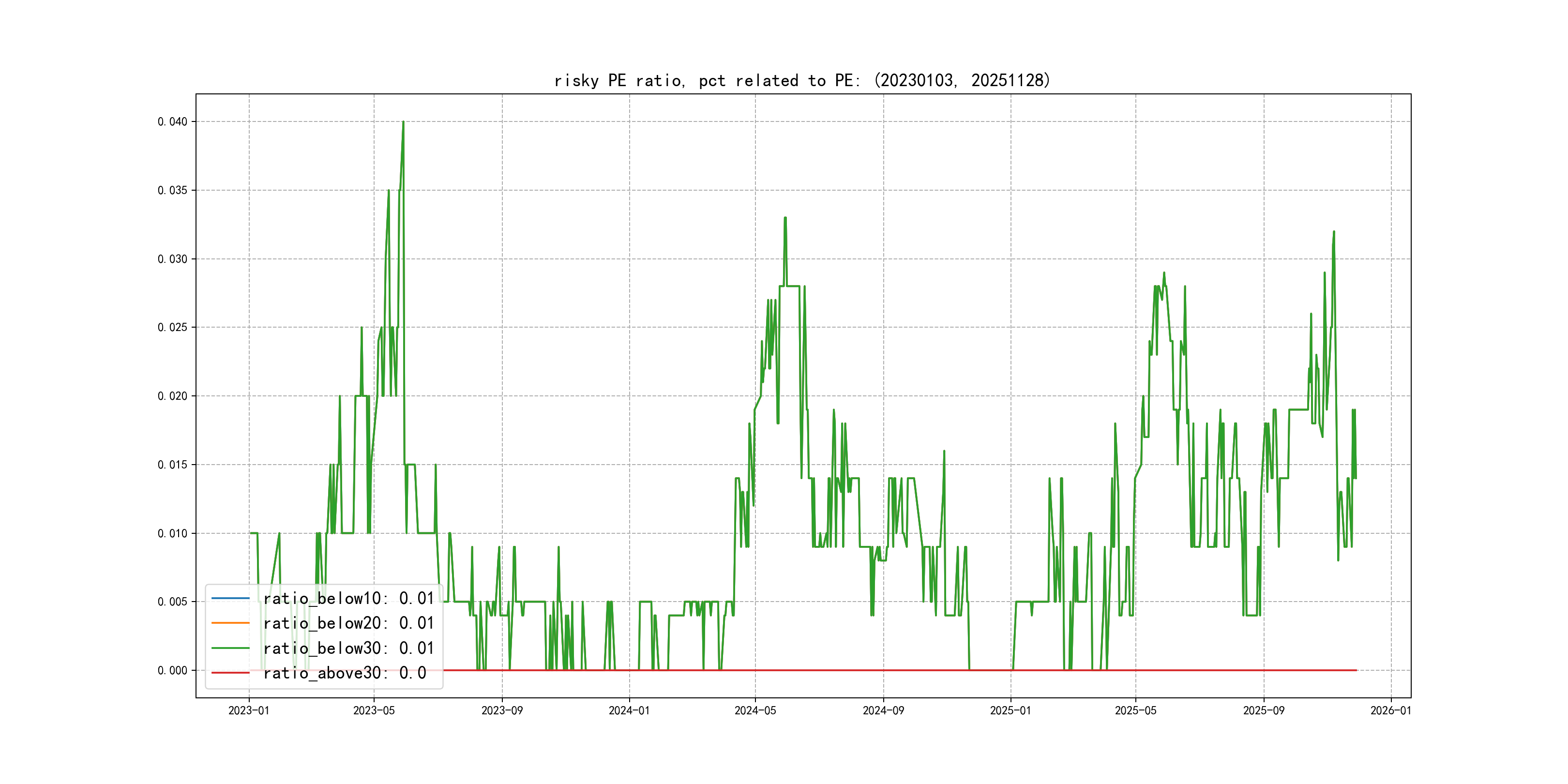The image size is (1568, 784).
Task: Click the red ratio_above30 legend line
Action: coord(230,673)
